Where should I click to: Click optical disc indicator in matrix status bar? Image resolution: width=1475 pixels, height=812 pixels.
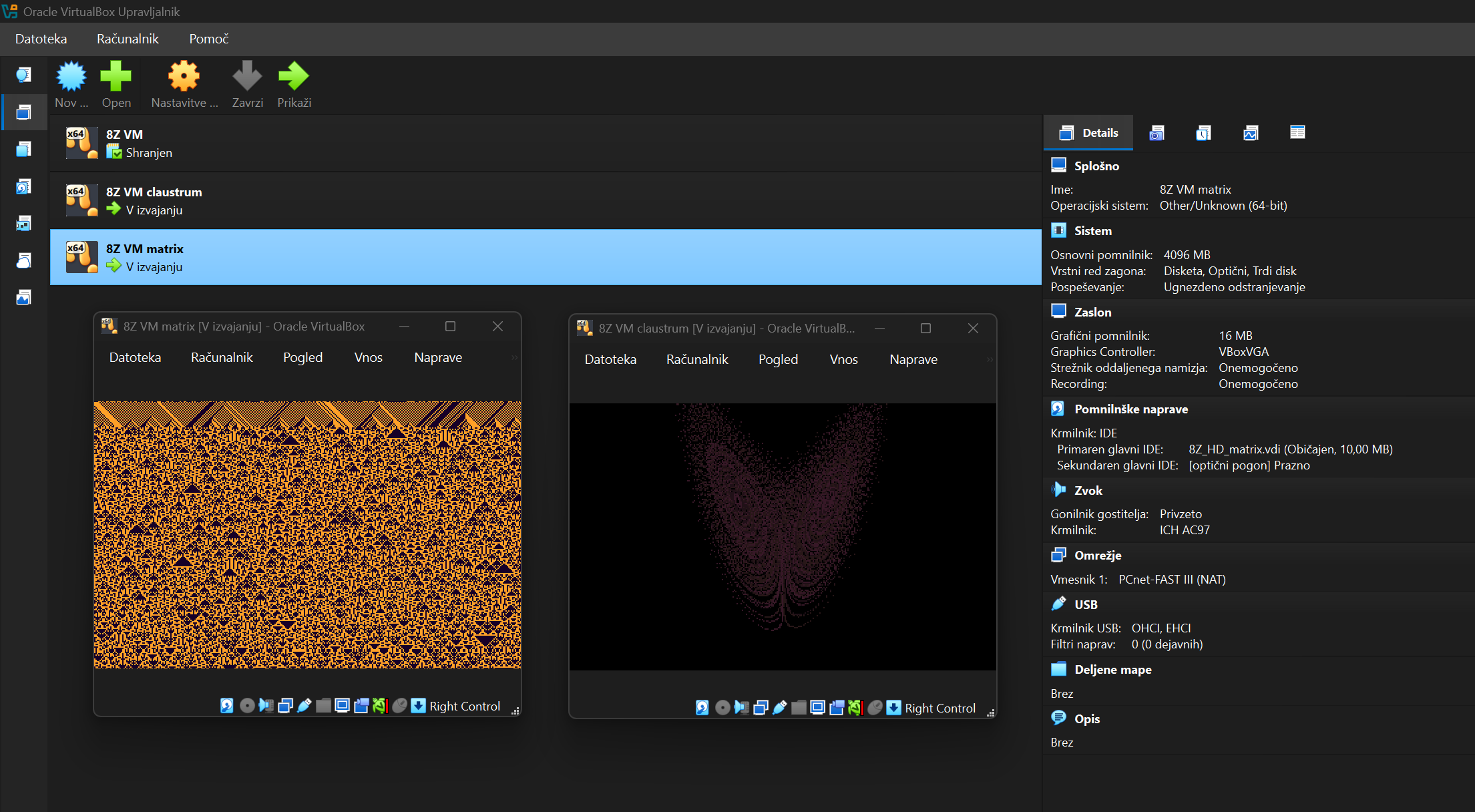(247, 706)
